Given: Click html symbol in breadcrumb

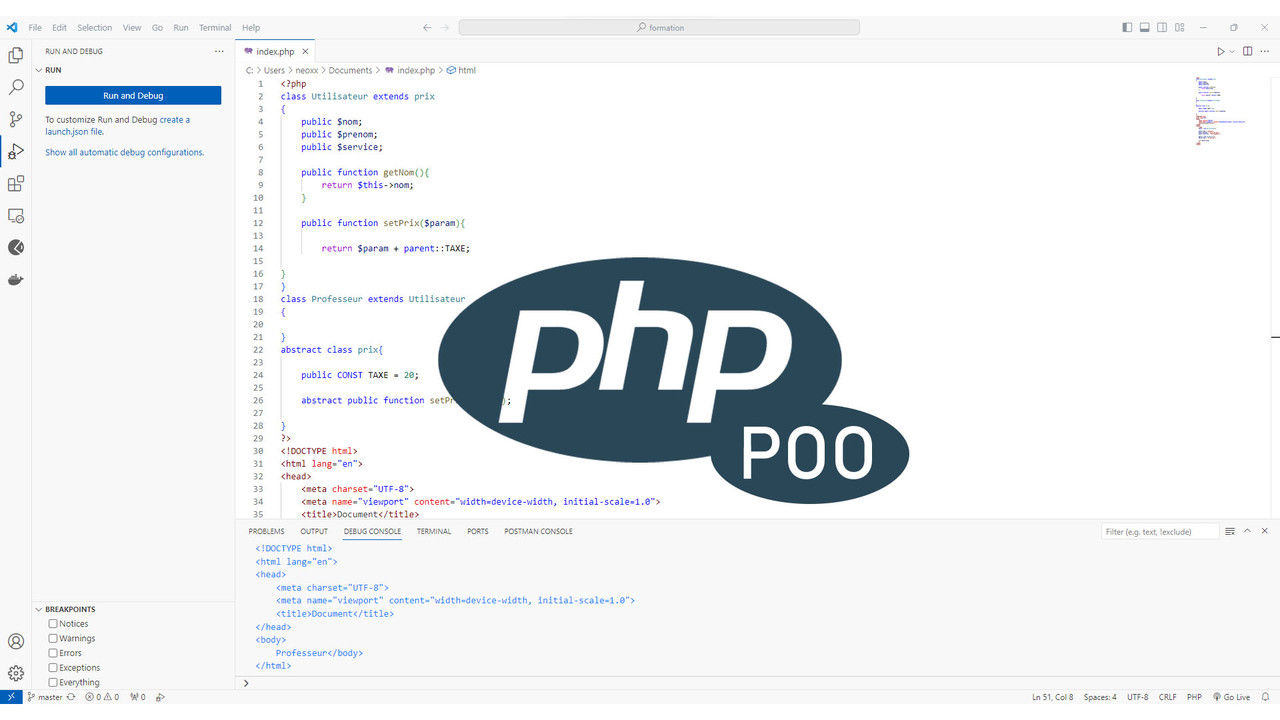Looking at the screenshot, I should pyautogui.click(x=461, y=70).
